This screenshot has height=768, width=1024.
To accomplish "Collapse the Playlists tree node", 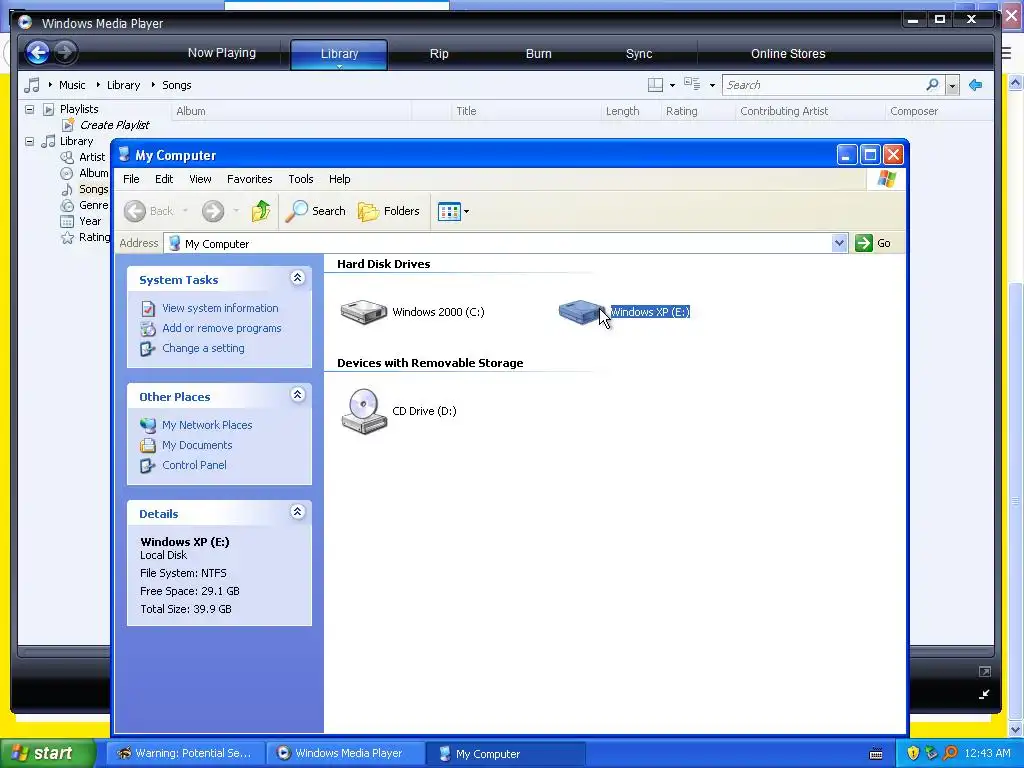I will point(29,109).
